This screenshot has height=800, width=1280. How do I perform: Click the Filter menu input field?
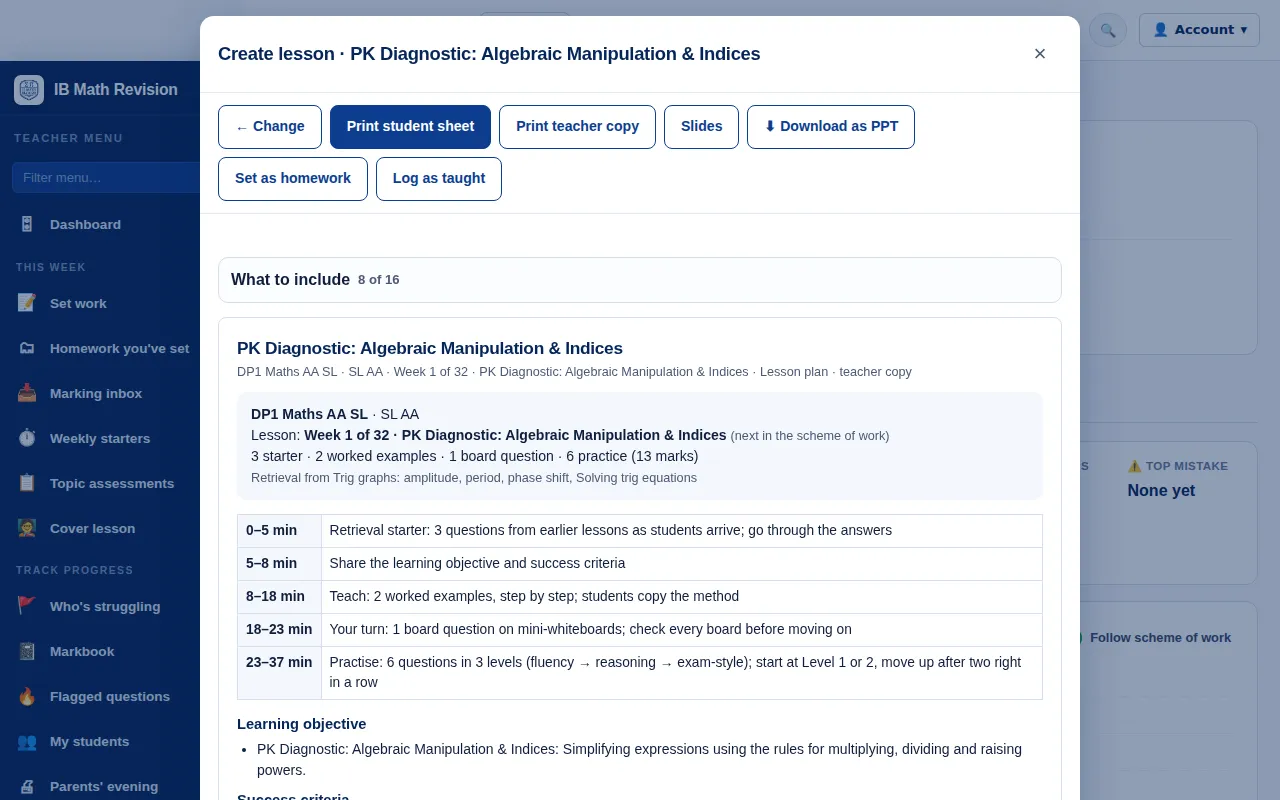tap(106, 177)
